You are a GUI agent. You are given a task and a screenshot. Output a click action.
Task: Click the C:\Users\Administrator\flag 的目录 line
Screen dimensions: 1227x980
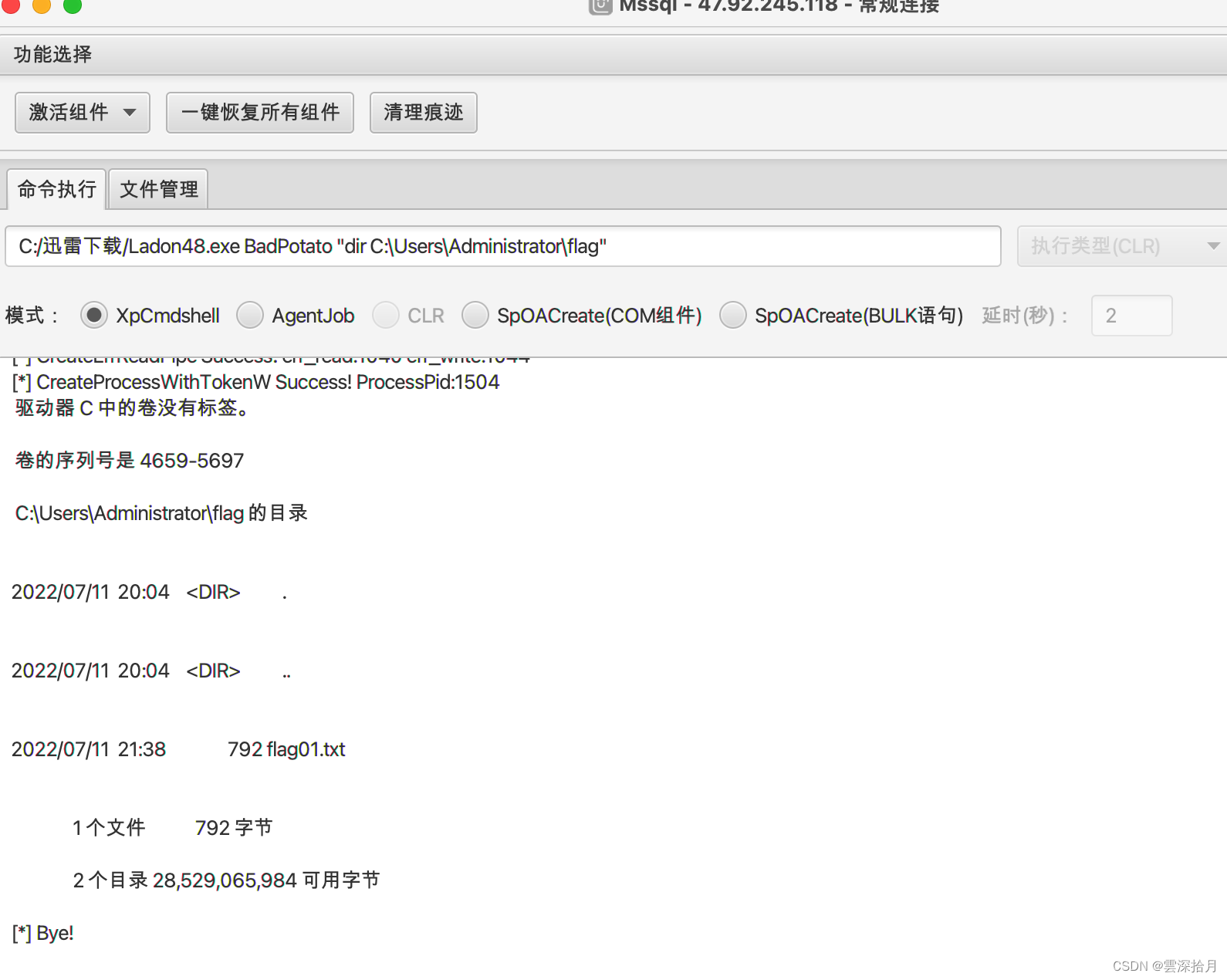point(161,513)
